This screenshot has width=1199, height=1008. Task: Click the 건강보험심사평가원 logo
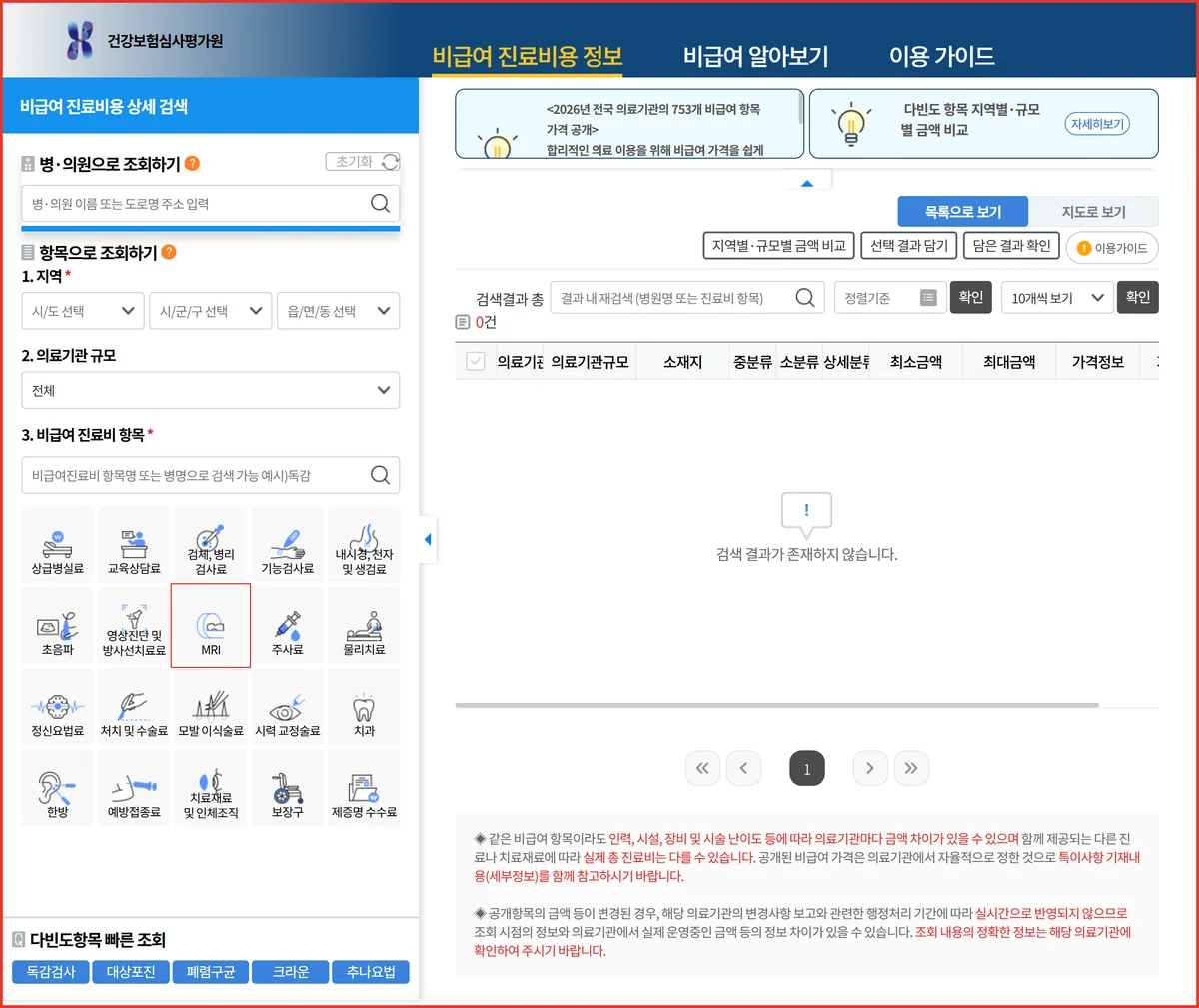(x=144, y=41)
